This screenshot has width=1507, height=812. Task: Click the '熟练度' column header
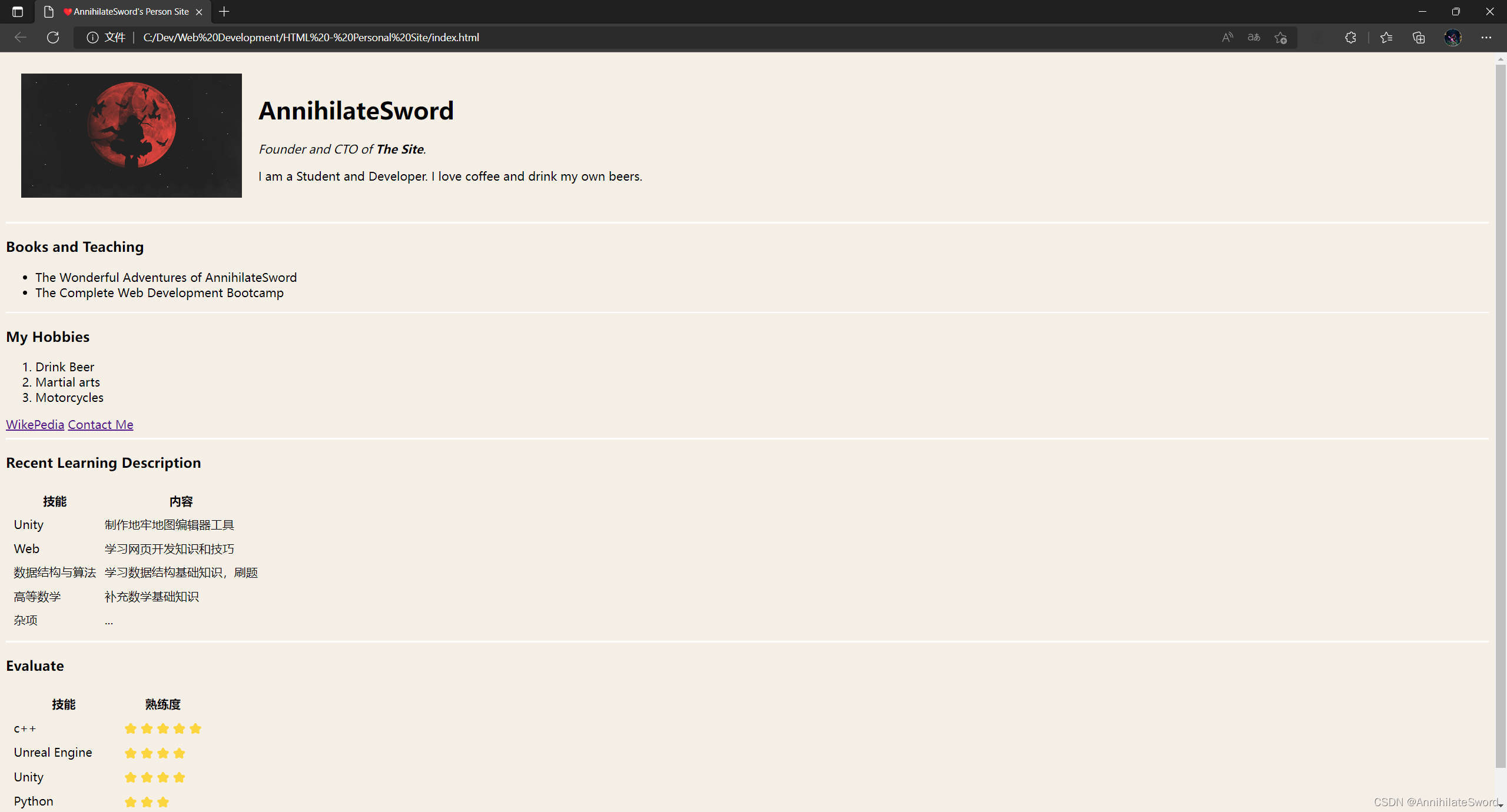[163, 704]
